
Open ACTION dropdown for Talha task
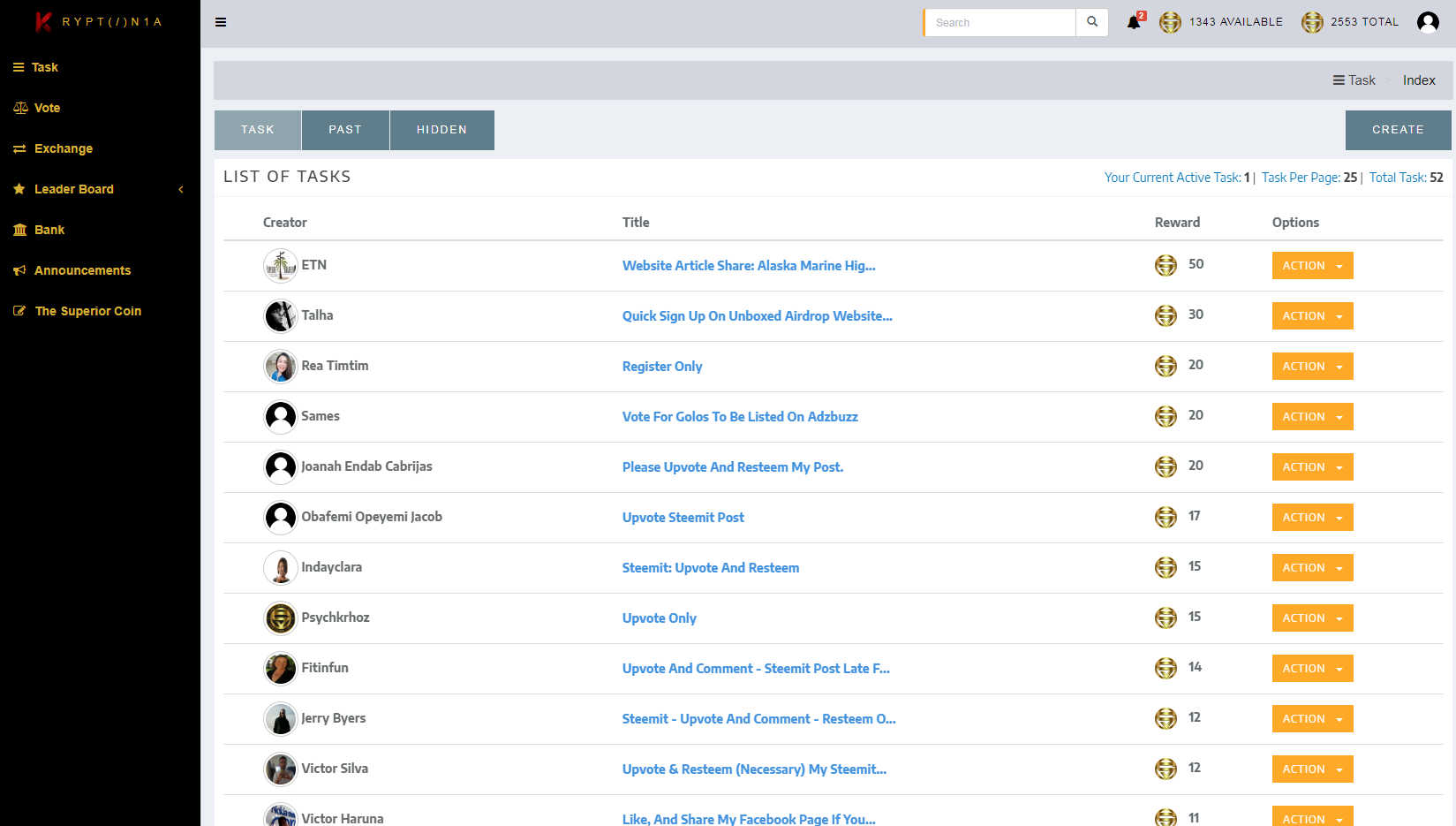pos(1312,315)
